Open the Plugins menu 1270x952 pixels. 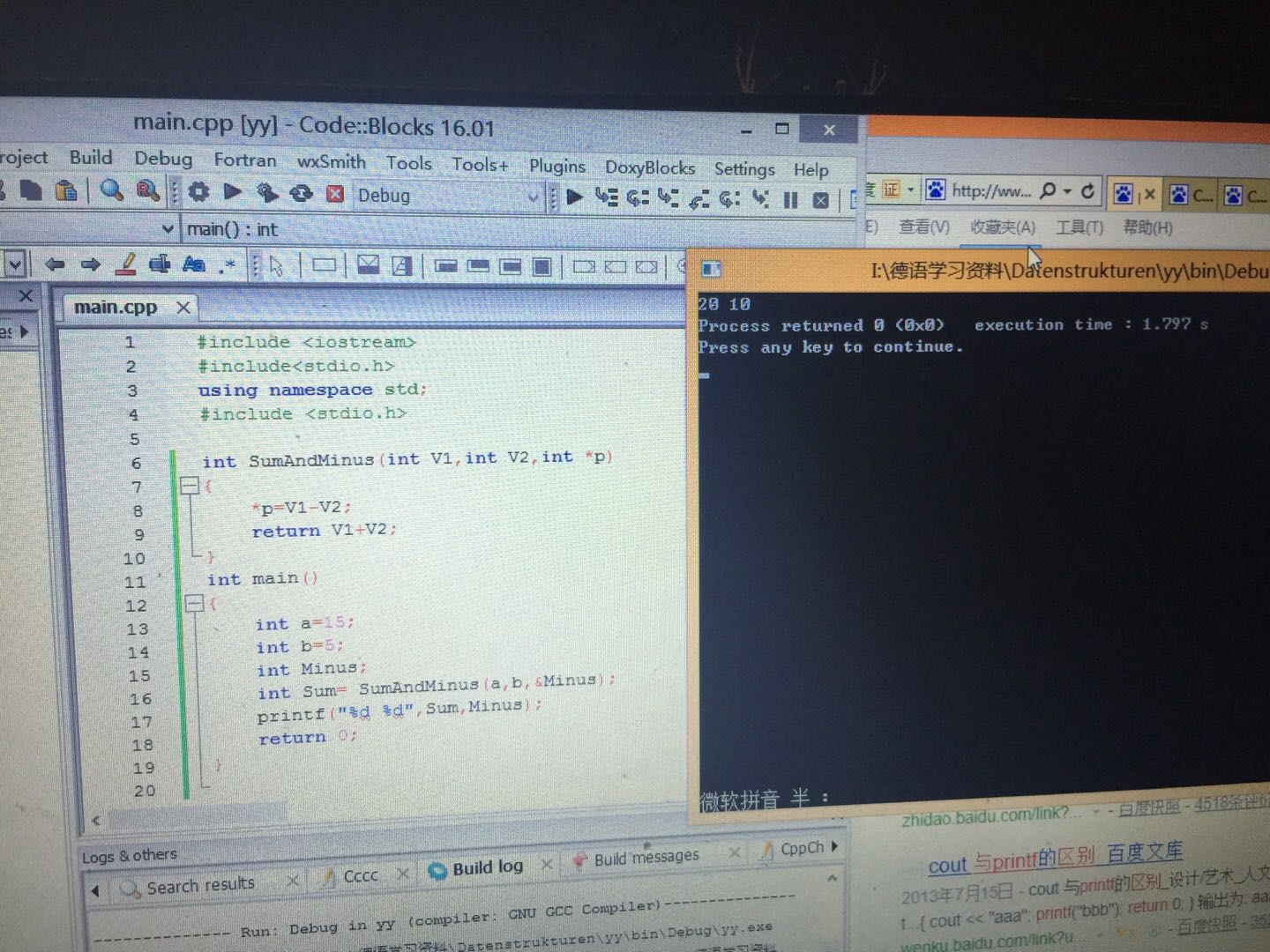coord(557,166)
